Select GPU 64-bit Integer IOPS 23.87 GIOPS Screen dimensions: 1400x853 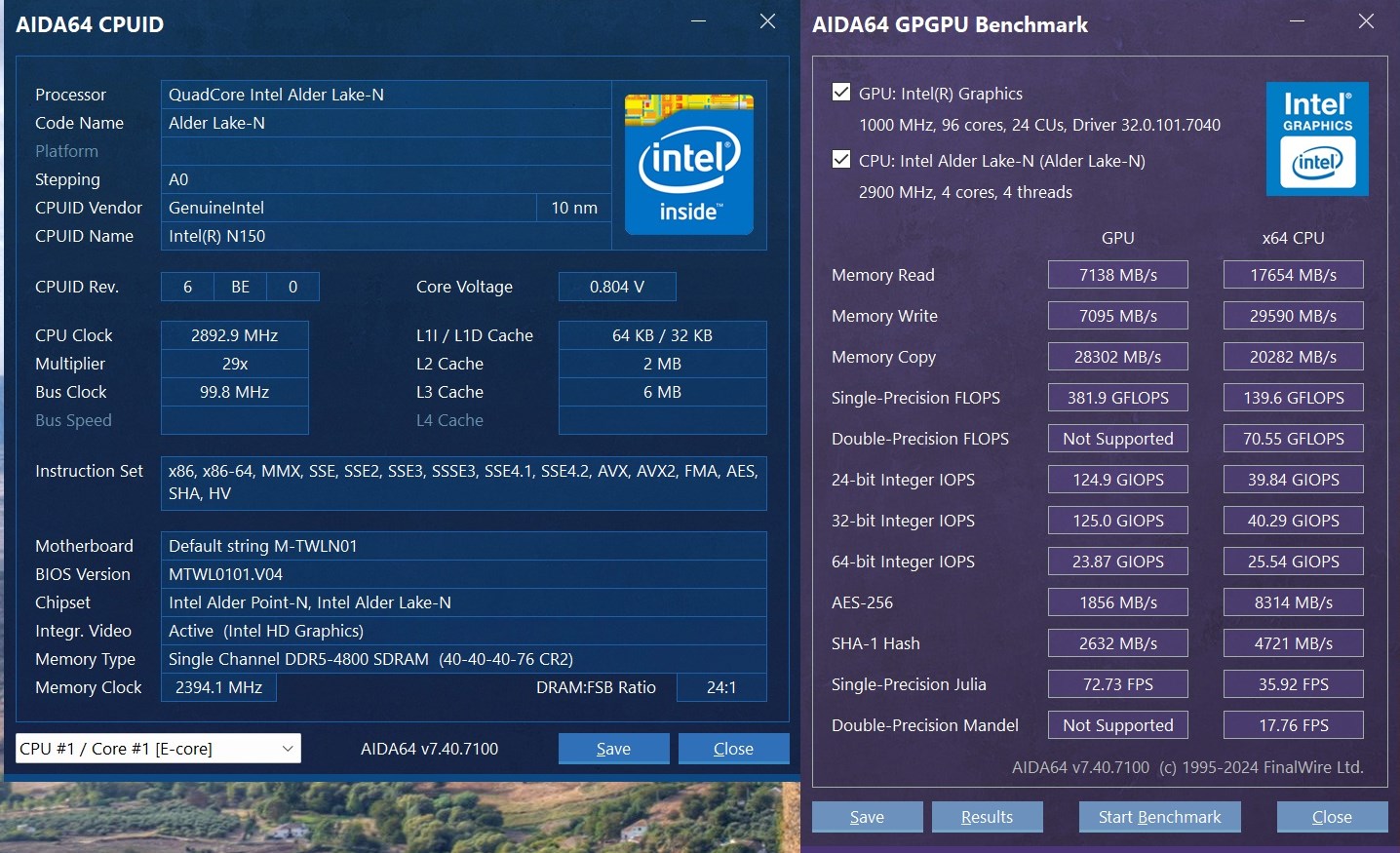coord(1118,562)
